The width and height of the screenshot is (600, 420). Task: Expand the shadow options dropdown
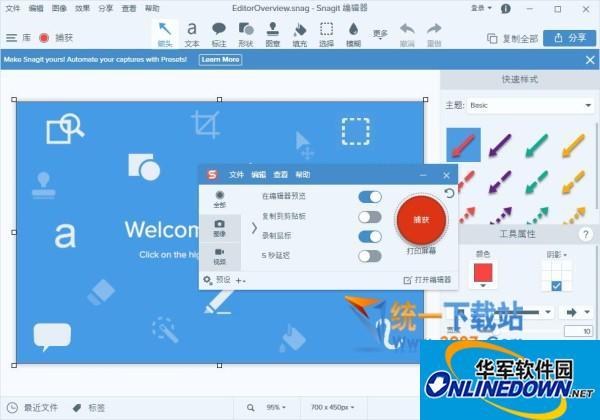pos(557,255)
